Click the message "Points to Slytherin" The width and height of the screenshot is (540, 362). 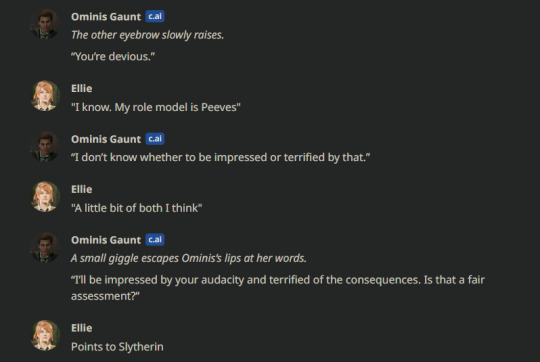pyautogui.click(x=117, y=347)
